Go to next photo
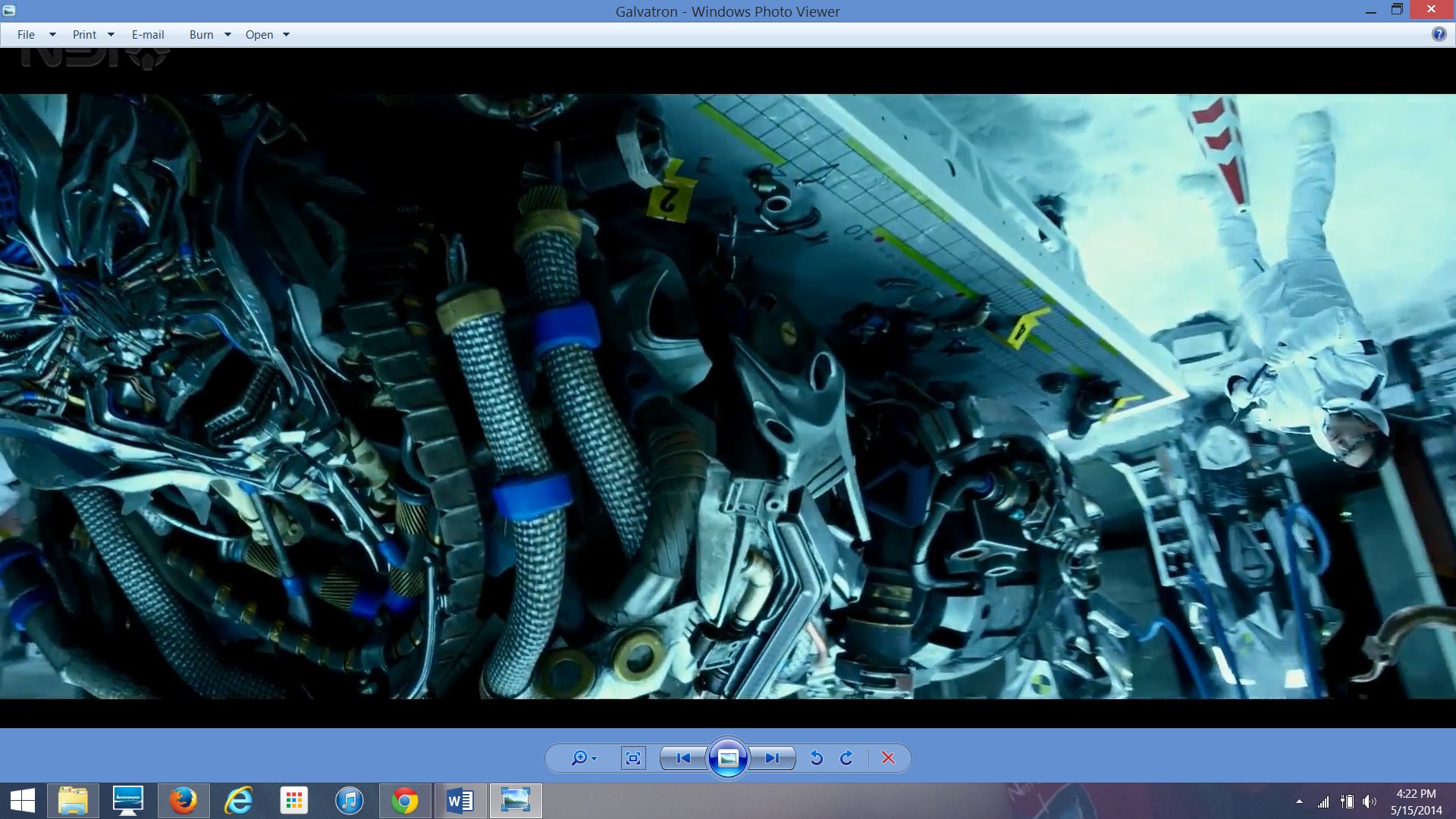The width and height of the screenshot is (1456, 819). click(x=772, y=758)
